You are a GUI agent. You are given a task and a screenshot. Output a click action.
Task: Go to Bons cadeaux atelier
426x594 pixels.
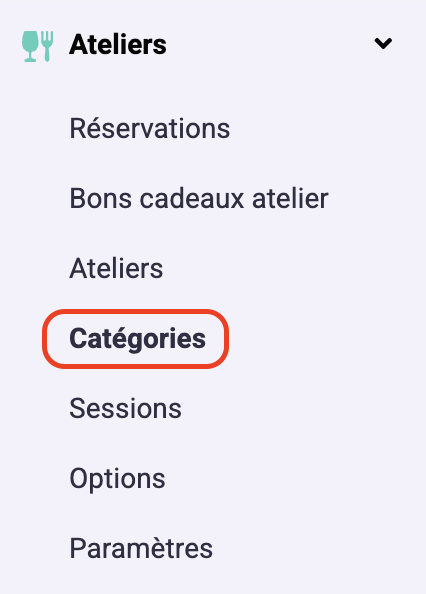pyautogui.click(x=199, y=198)
